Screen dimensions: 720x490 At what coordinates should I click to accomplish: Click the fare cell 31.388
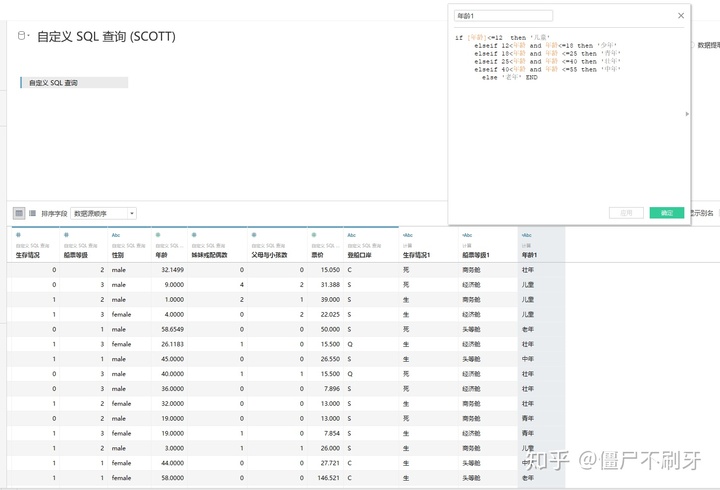(x=330, y=285)
